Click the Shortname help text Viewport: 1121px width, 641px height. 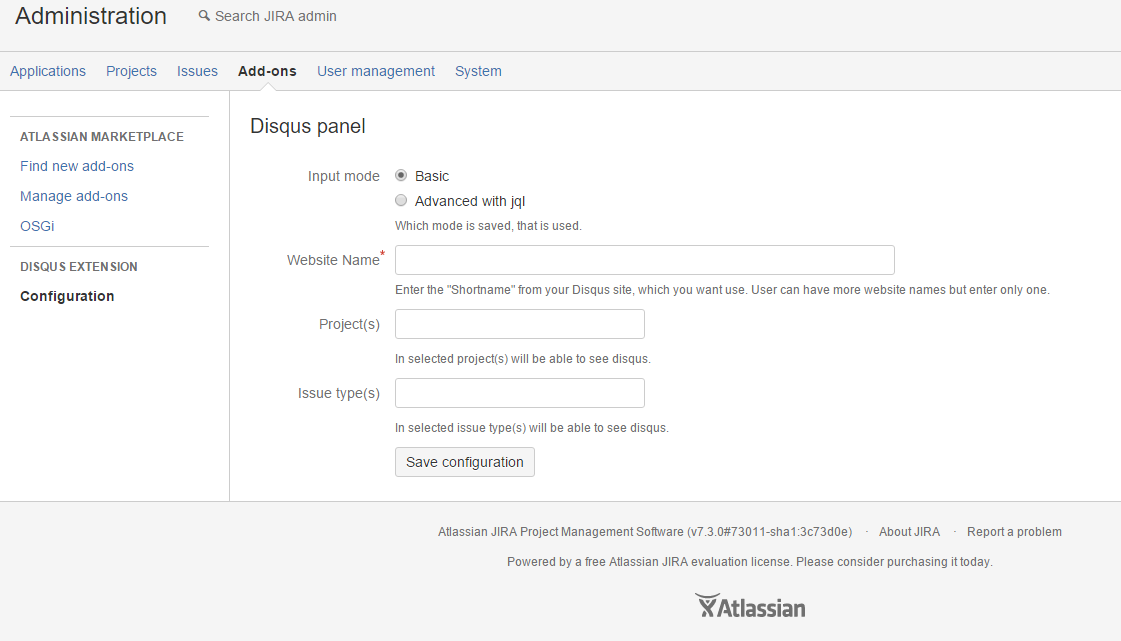[722, 289]
